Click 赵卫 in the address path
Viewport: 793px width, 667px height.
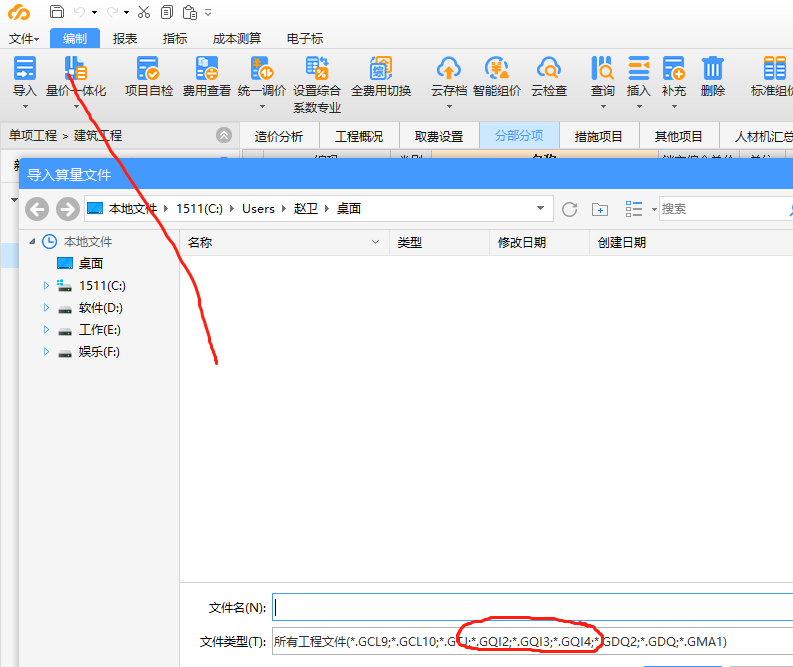click(x=306, y=208)
